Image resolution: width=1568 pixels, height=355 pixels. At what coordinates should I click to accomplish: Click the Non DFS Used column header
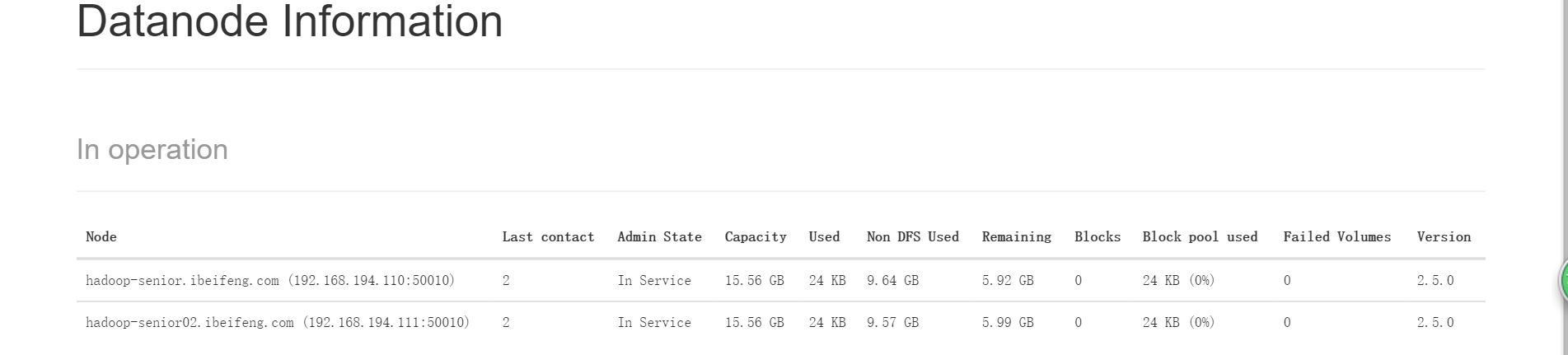912,237
